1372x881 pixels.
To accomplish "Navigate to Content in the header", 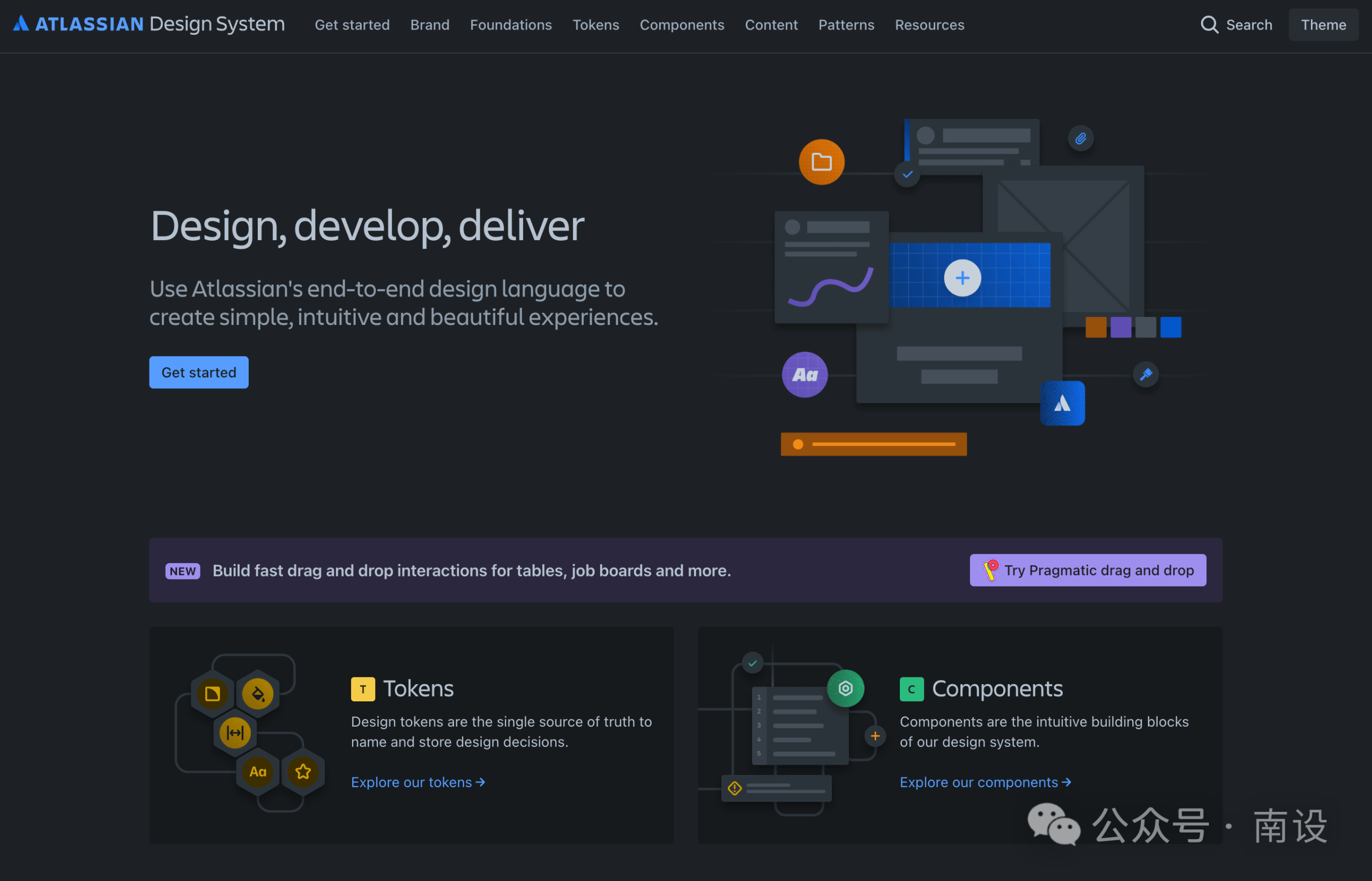I will click(x=771, y=25).
